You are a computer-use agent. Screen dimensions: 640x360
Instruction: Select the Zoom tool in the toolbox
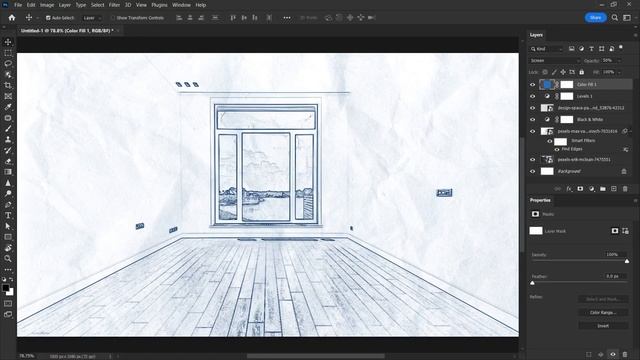8,258
